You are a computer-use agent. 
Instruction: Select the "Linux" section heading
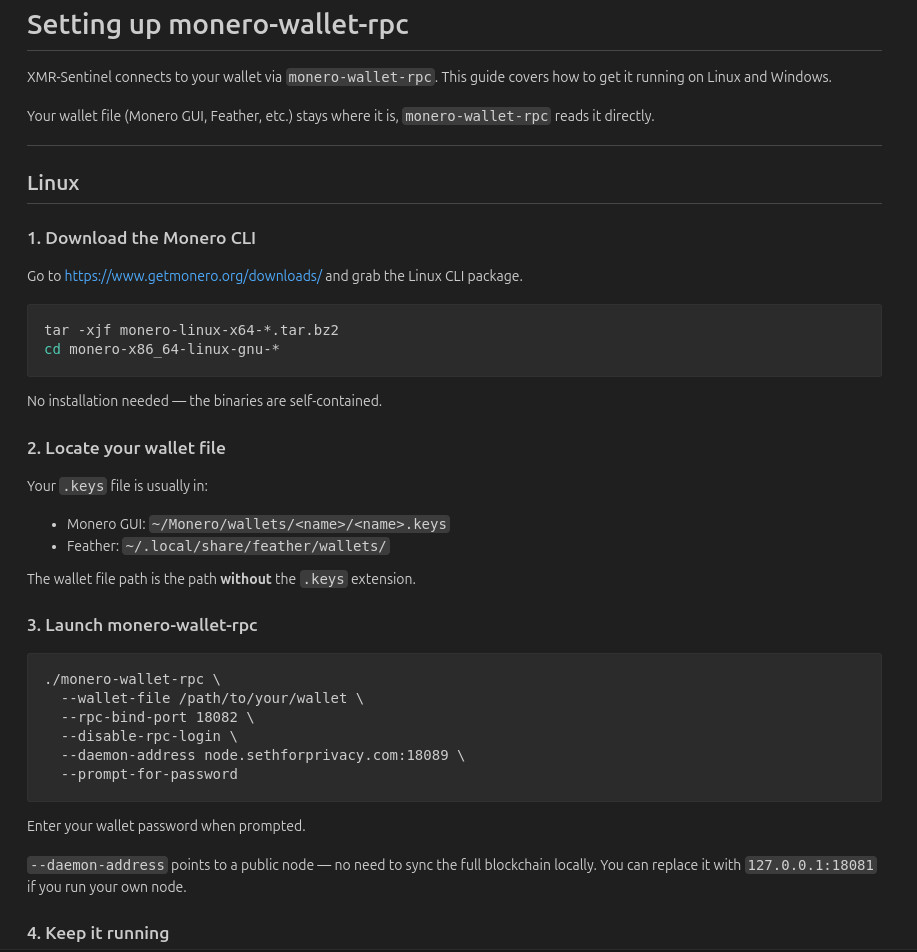(x=53, y=183)
